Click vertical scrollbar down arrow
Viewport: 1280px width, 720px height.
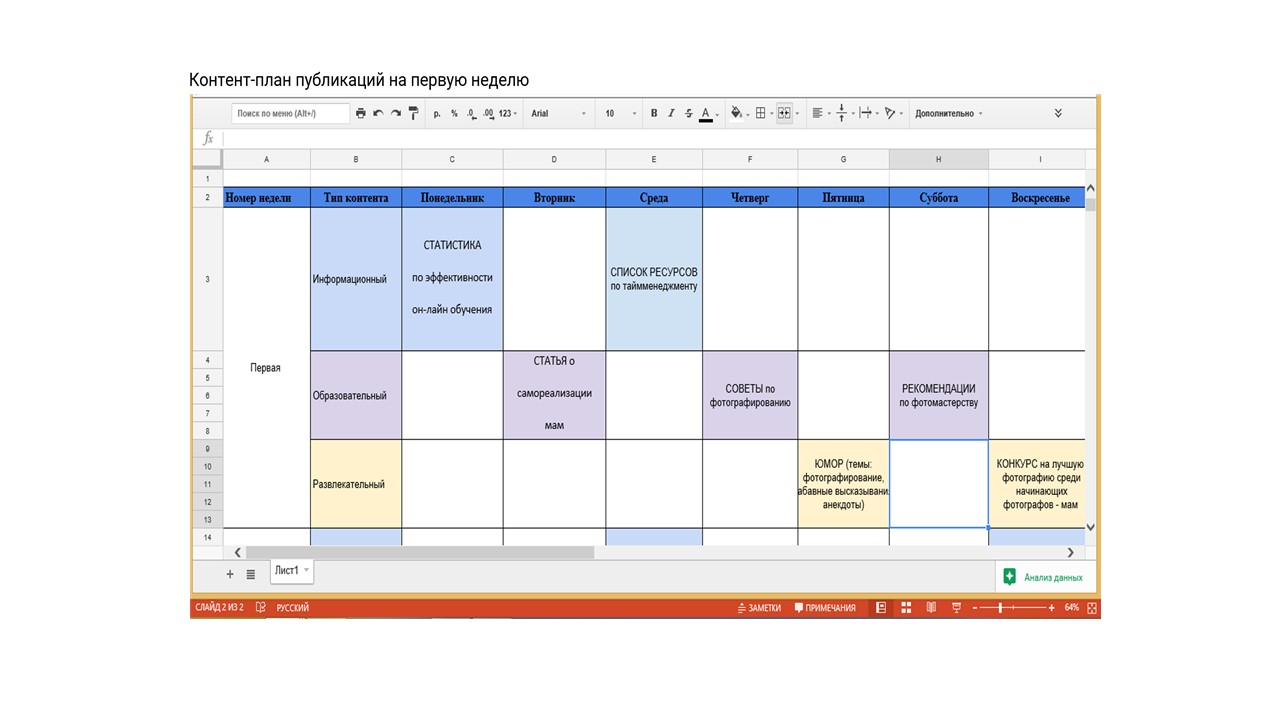point(1090,527)
